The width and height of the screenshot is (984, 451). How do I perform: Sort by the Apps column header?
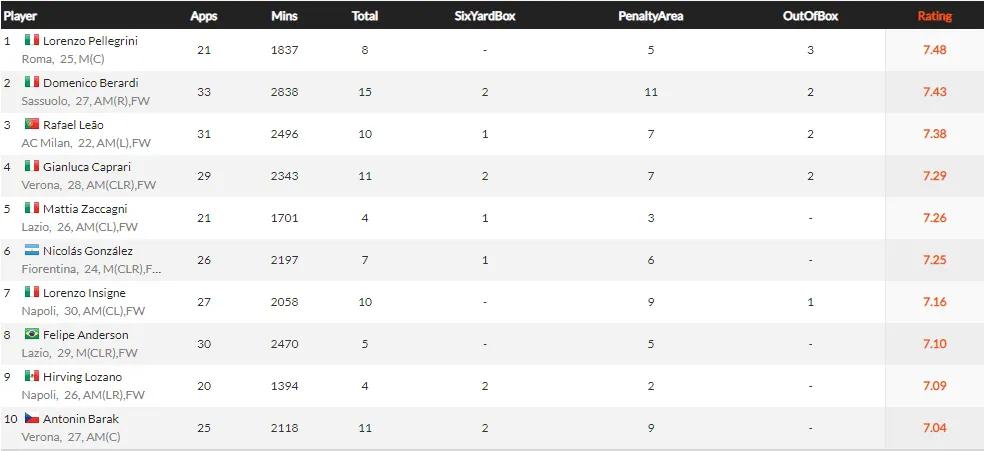[203, 16]
